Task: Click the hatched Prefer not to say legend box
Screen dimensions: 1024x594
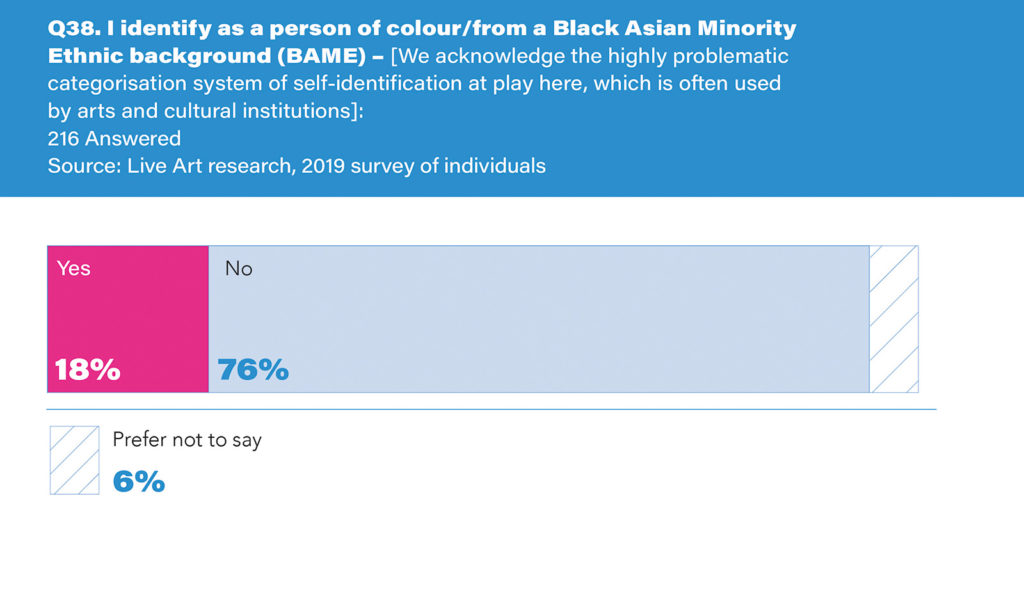Action: [x=74, y=460]
